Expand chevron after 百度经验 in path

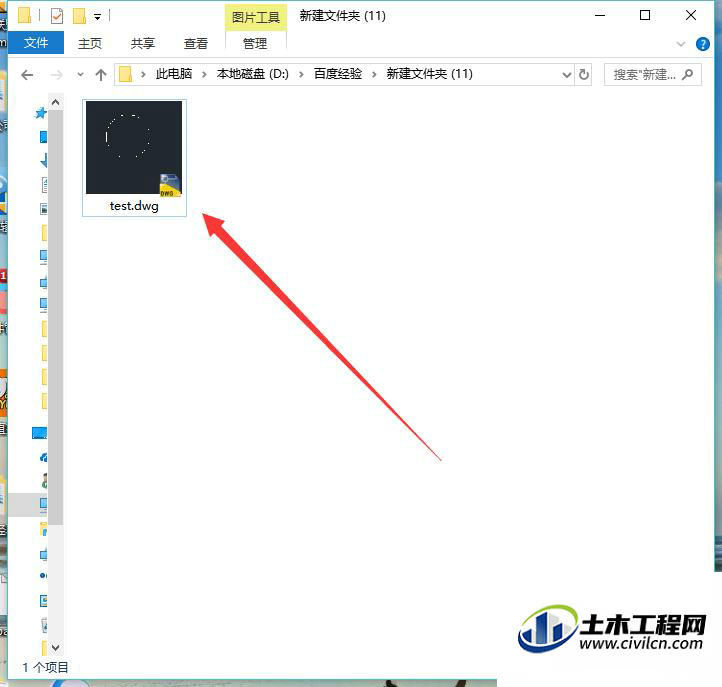(374, 74)
